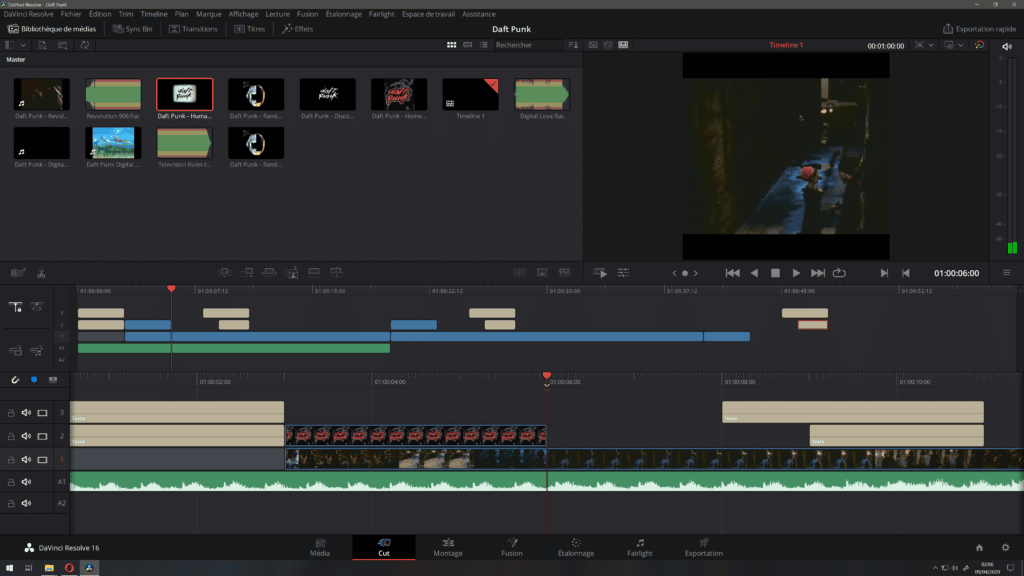
Task: Click the bypass color grades icon
Action: [x=979, y=45]
